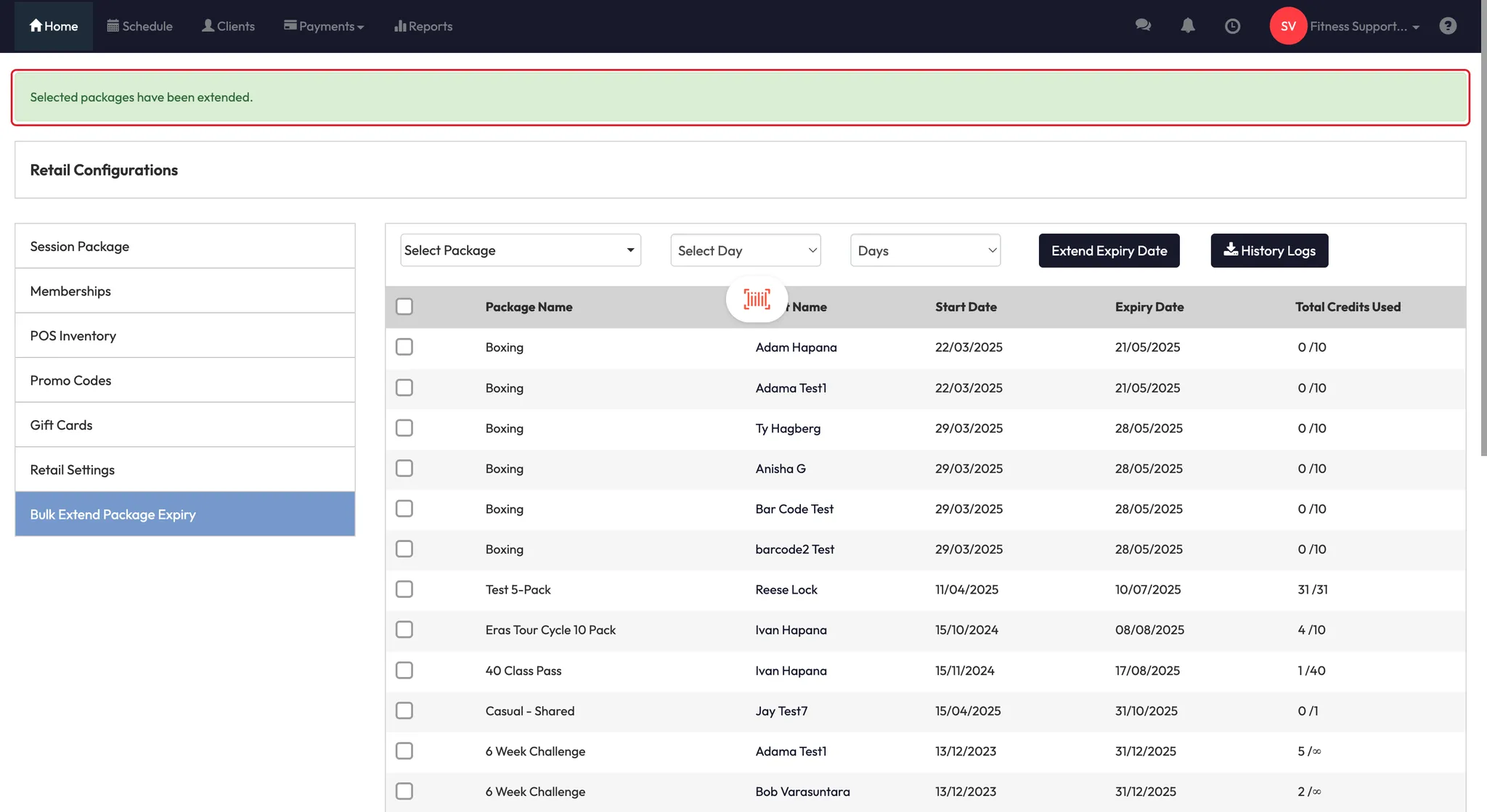Open the Schedule calendar page
Image resolution: width=1487 pixels, height=812 pixels.
tap(139, 26)
